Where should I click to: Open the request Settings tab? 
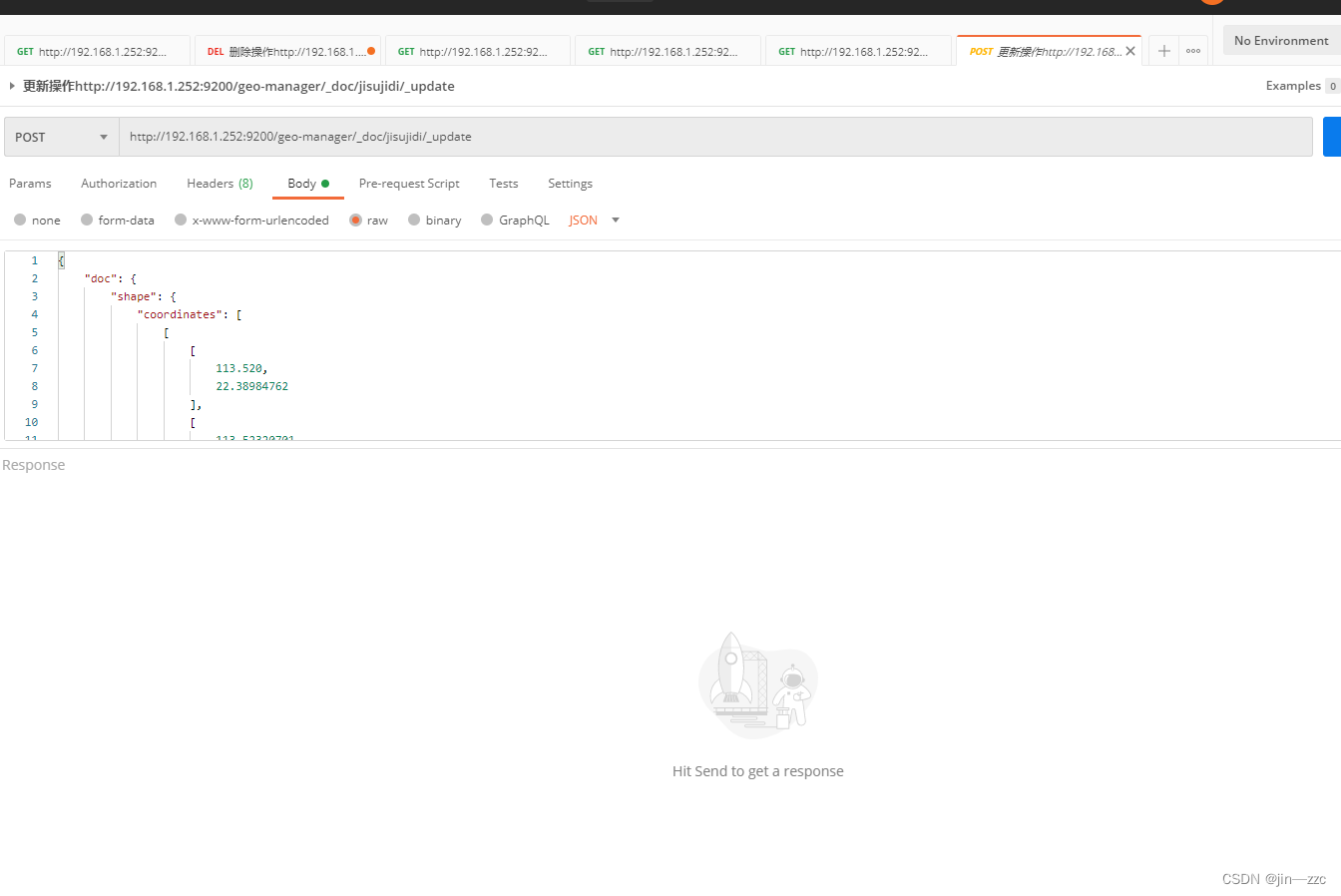(x=570, y=184)
